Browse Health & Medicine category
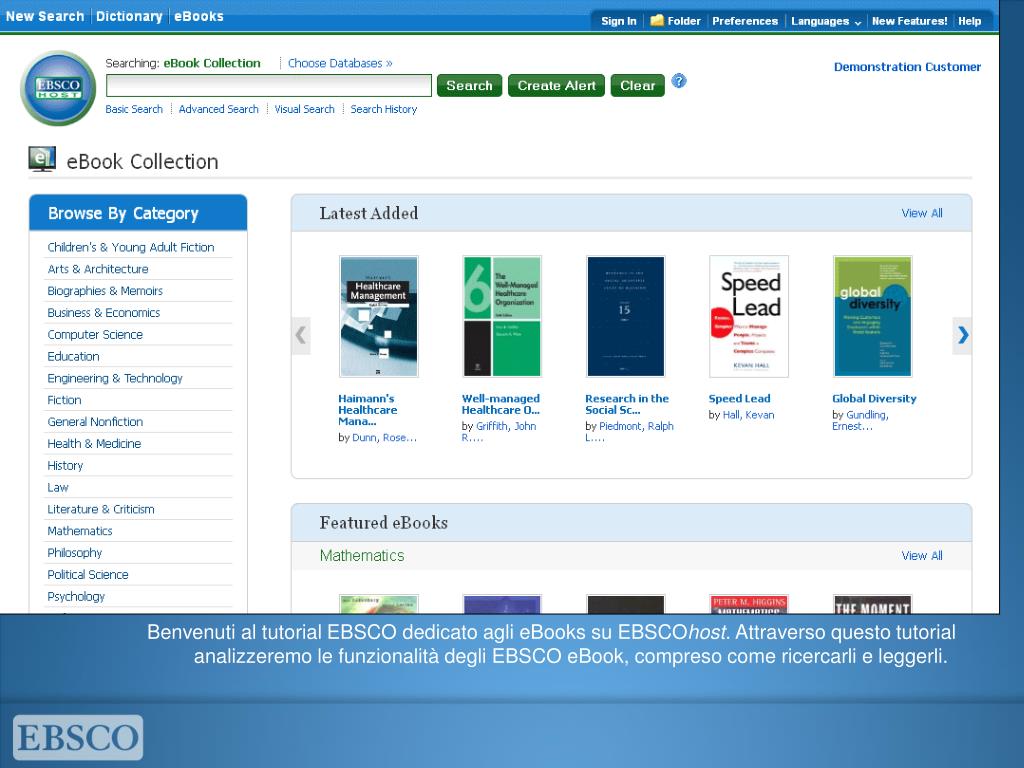Screen dimensions: 1024x768 (94, 443)
